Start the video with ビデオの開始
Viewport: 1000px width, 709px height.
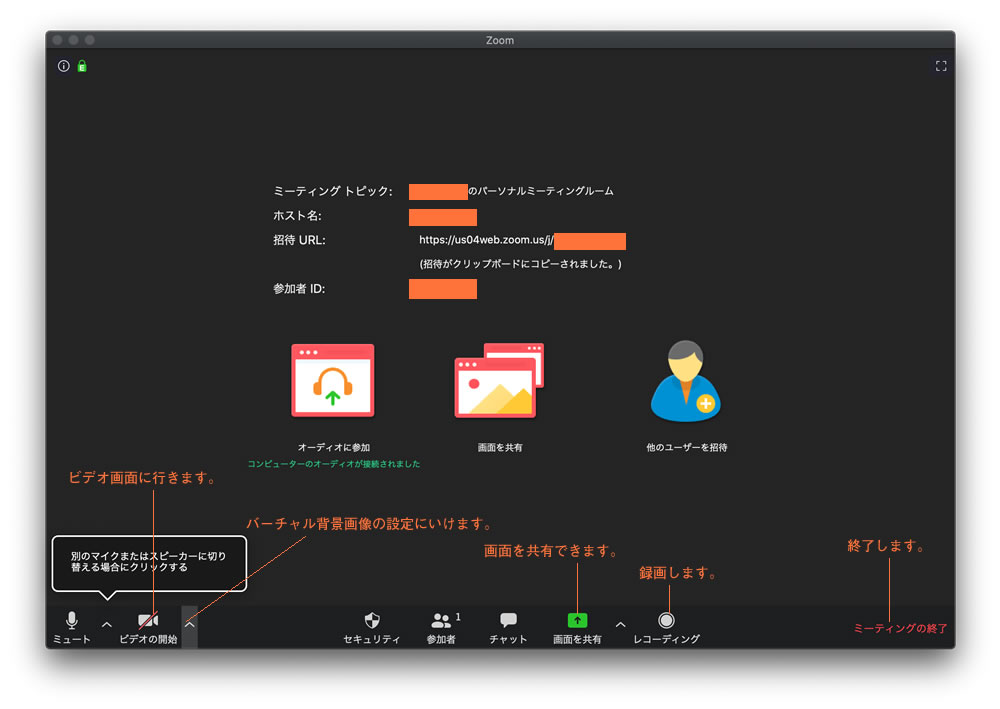coord(148,627)
